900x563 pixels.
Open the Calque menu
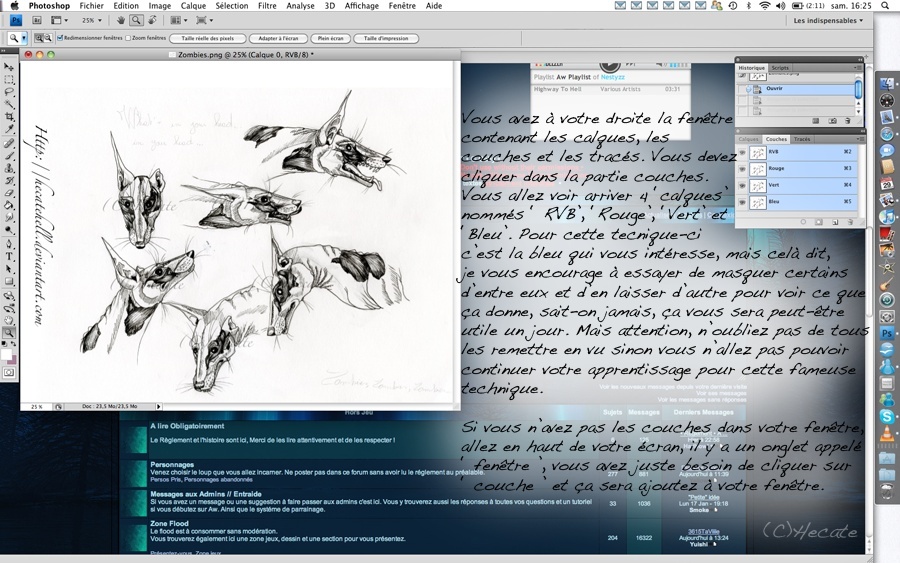click(193, 6)
